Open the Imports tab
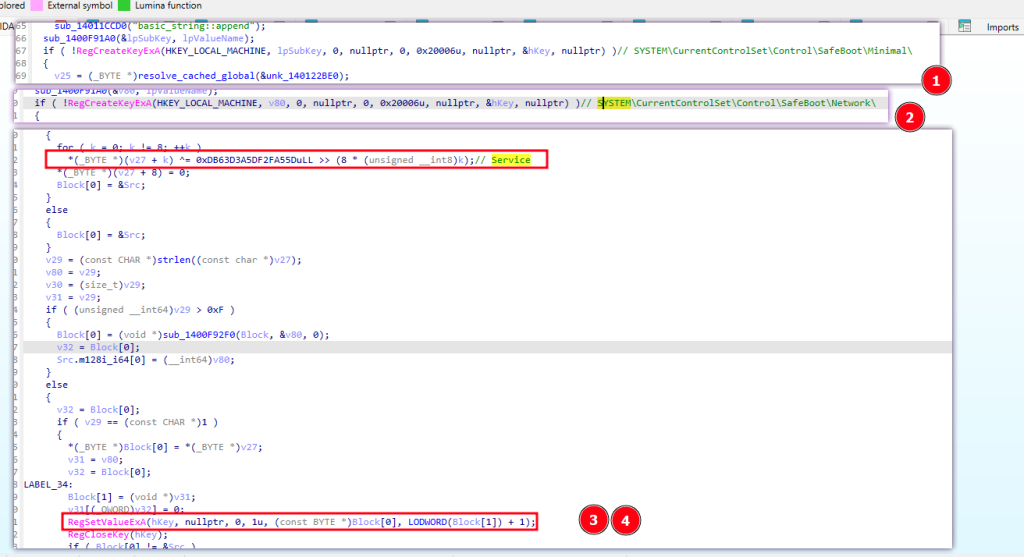1024x557 pixels. [1002, 27]
